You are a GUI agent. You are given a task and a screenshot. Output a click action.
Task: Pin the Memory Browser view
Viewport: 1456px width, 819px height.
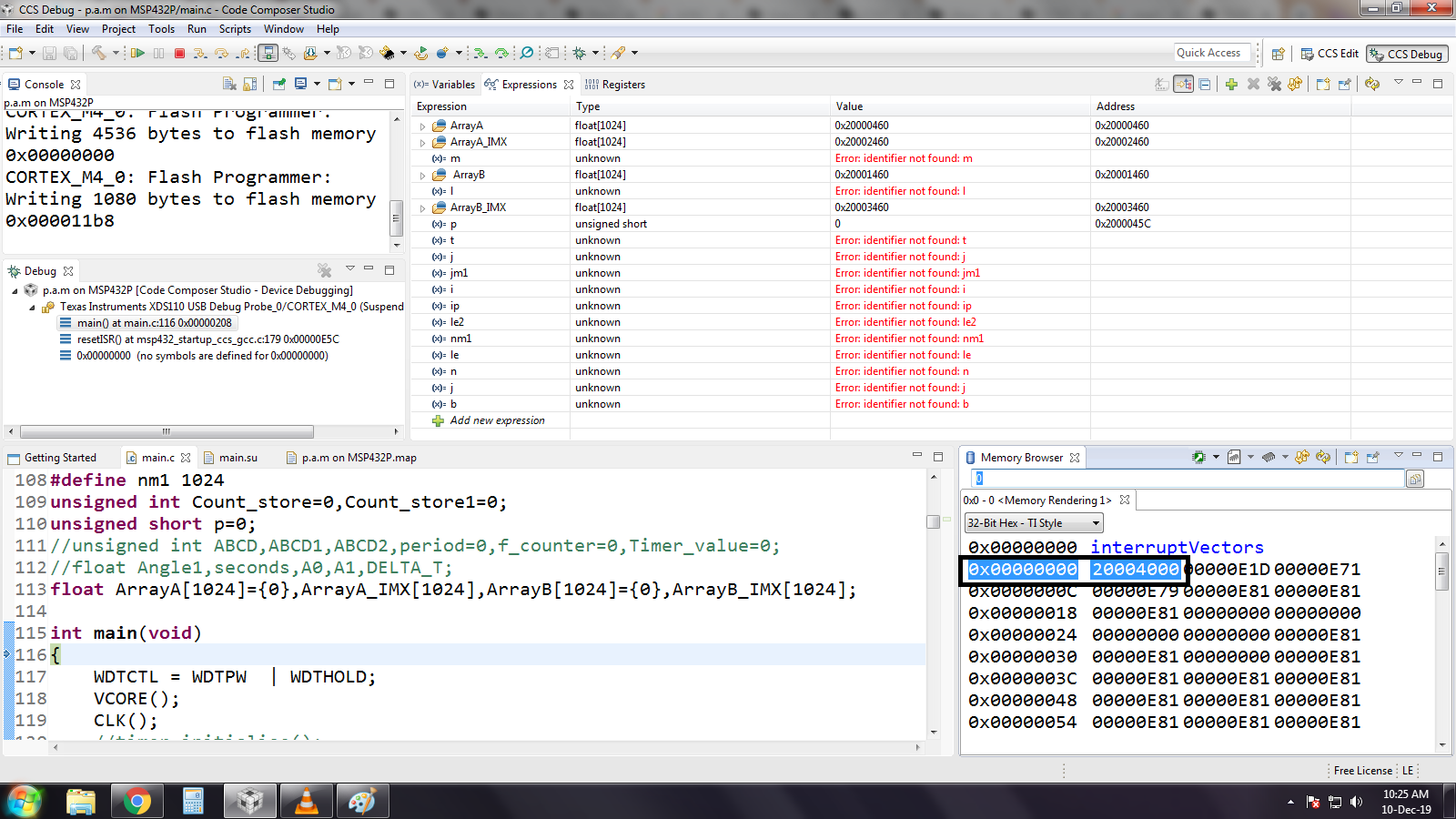pyautogui.click(x=1372, y=457)
